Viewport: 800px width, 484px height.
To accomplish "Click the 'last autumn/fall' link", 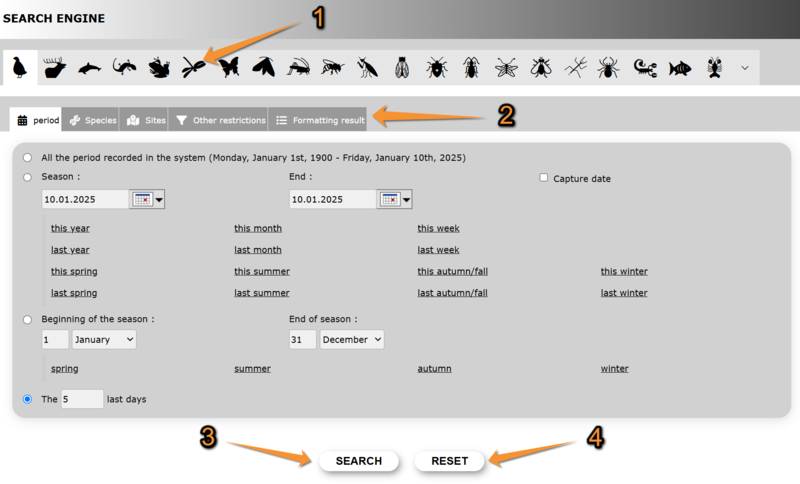I will click(x=453, y=293).
